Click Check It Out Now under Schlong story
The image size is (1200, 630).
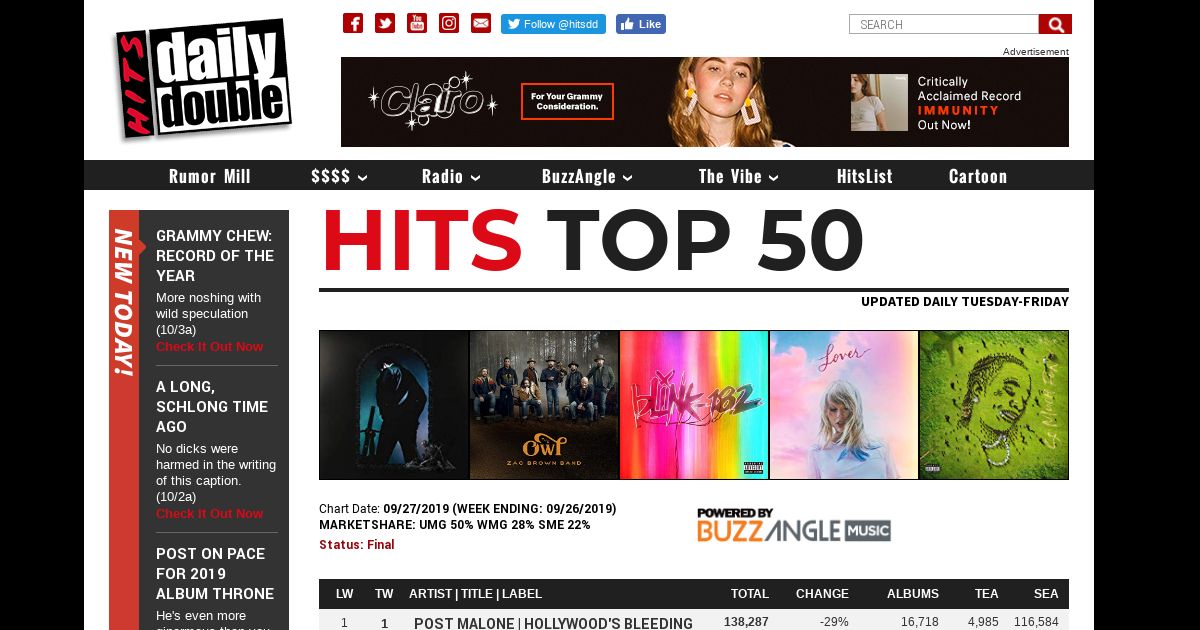[x=209, y=514]
